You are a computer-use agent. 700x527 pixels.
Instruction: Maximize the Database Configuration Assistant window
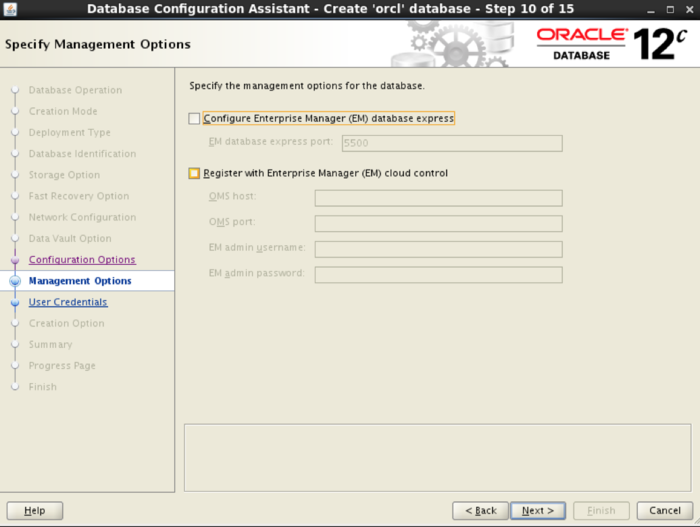670,9
